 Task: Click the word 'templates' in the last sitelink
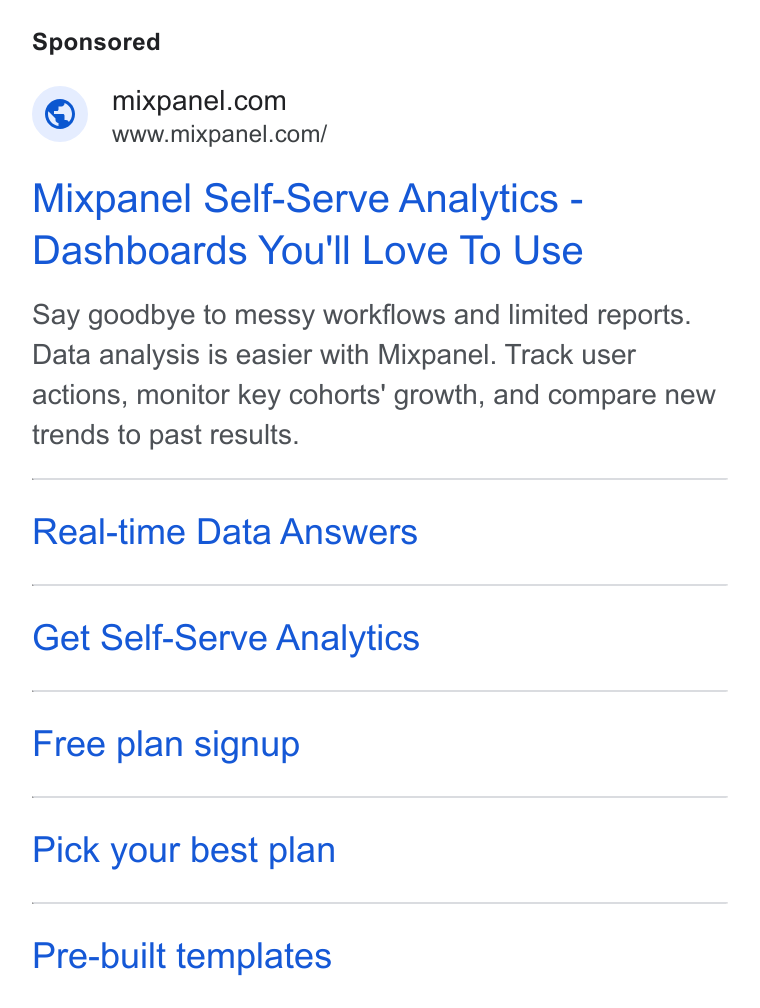[x=254, y=956]
